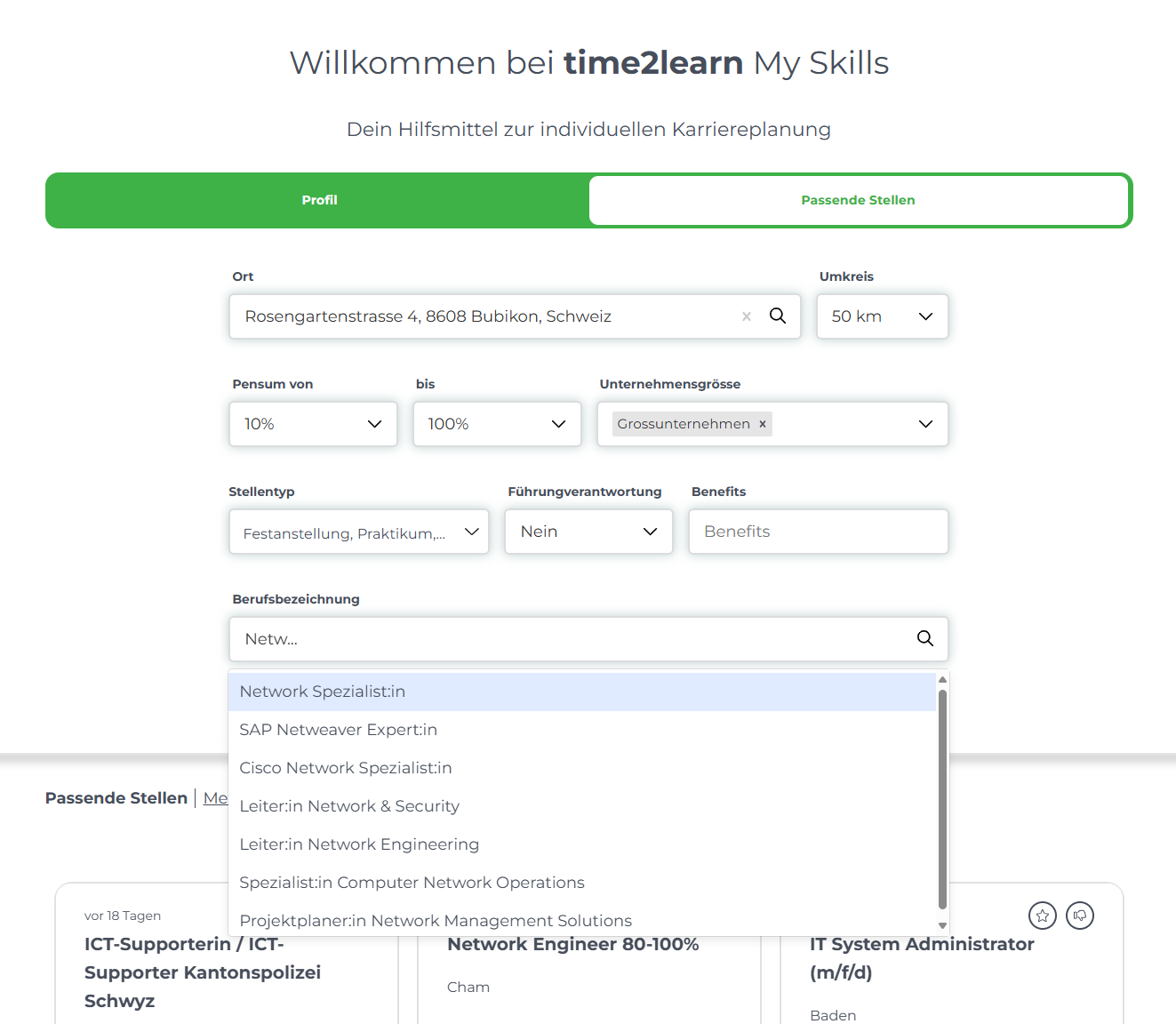Open the Pensum von 10% dropdown
Image resolution: width=1176 pixels, height=1024 pixels.
(313, 424)
